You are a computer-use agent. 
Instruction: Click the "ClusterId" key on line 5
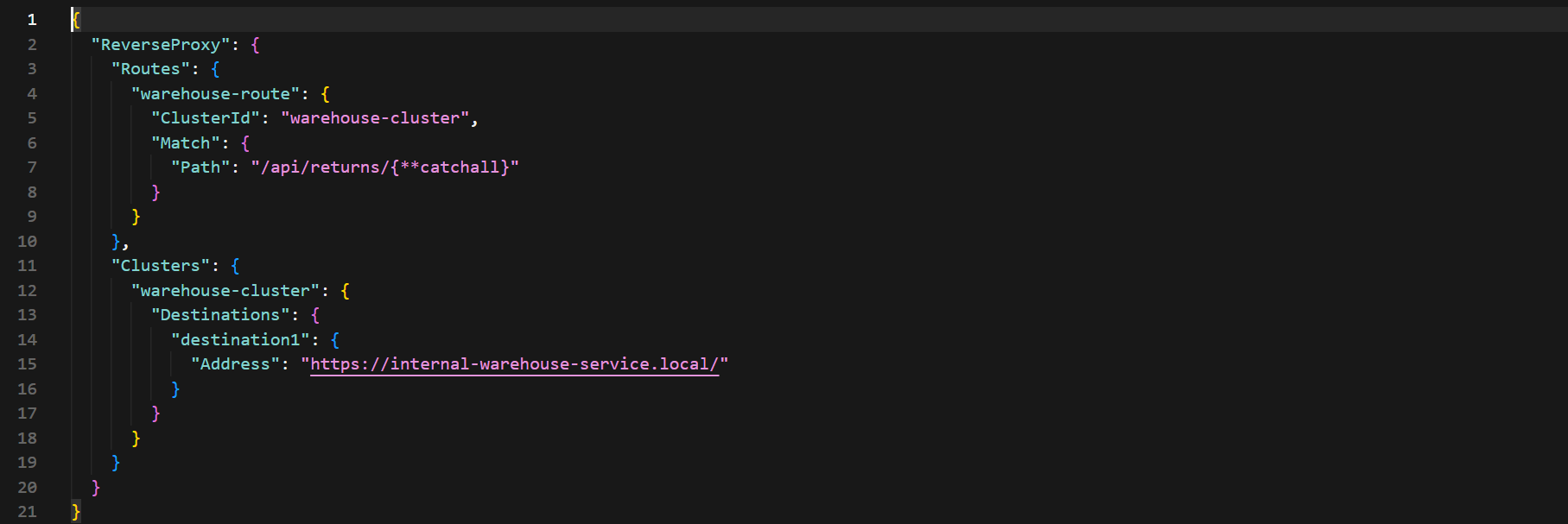206,118
